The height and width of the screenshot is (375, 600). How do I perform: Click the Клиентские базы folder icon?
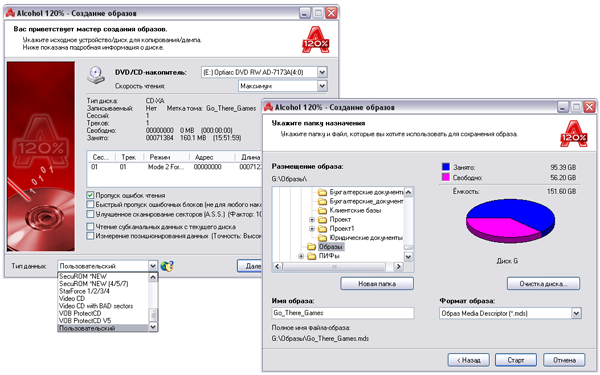(323, 210)
